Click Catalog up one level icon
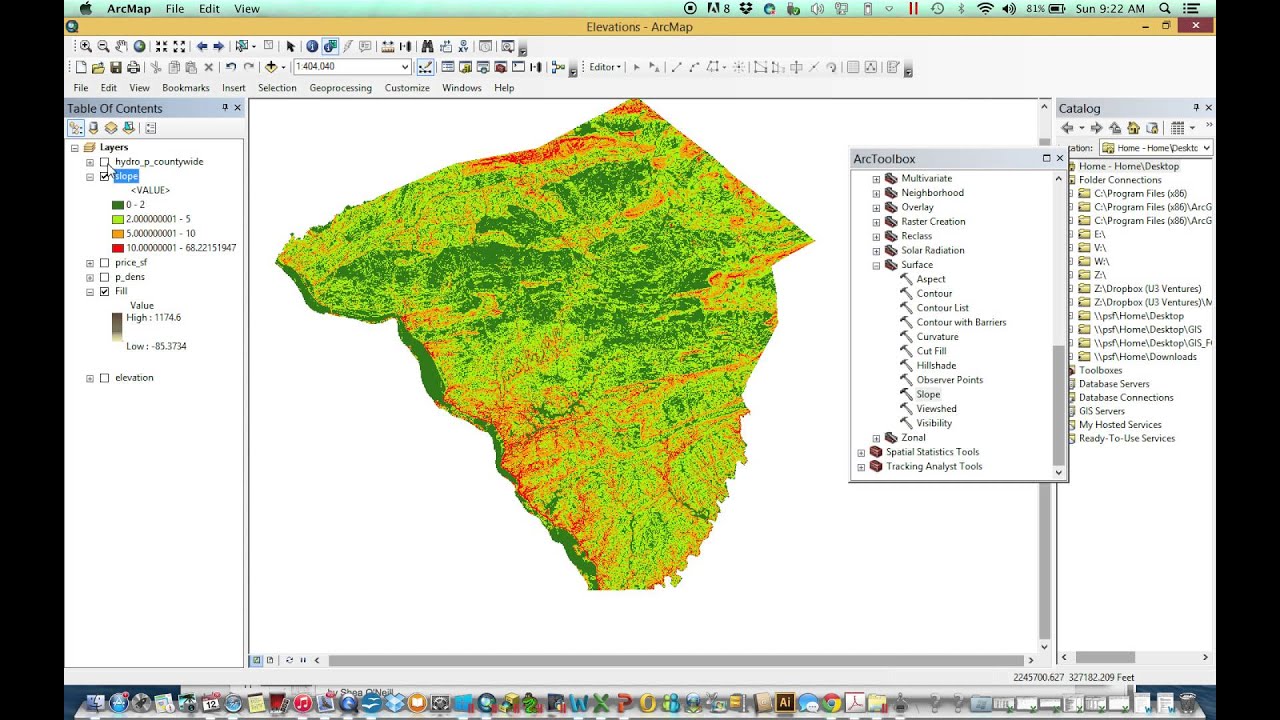The width and height of the screenshot is (1280, 720). (1115, 128)
